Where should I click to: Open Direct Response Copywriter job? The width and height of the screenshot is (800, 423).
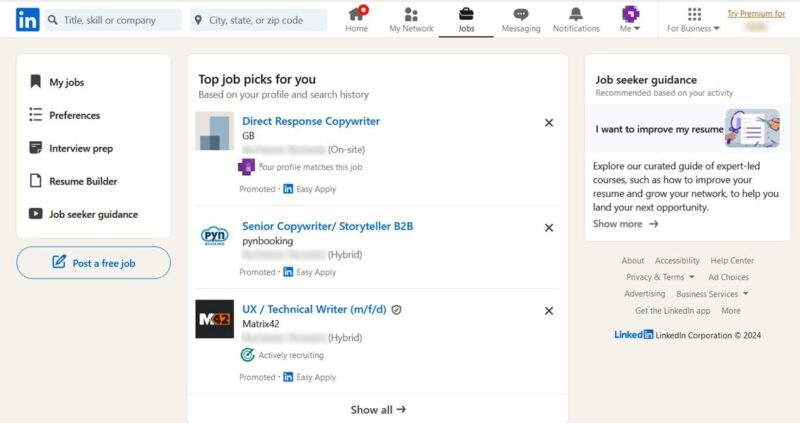(311, 121)
